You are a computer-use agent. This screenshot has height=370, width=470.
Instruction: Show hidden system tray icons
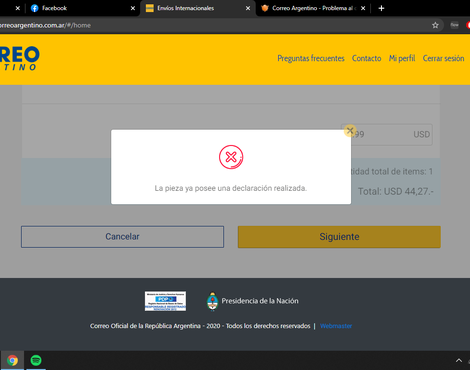(459, 360)
